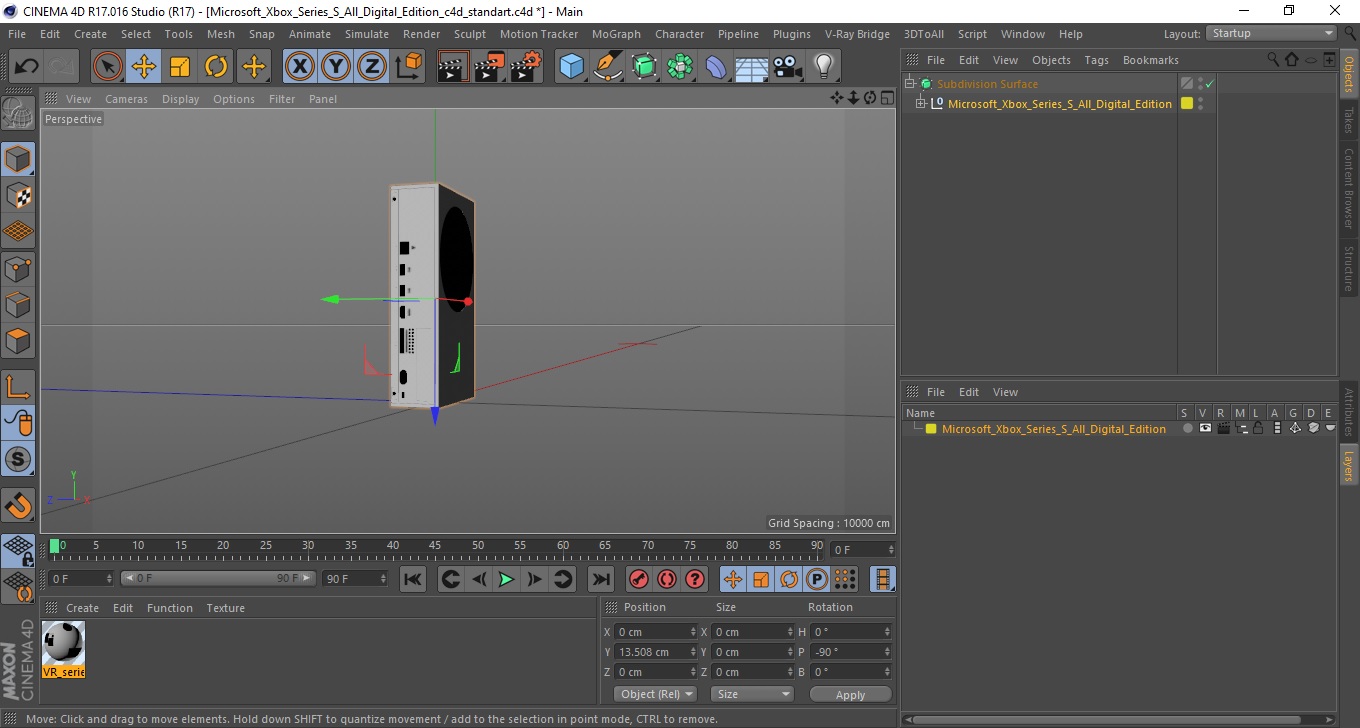
Task: Click the timeline preview range slider bar
Action: 218,579
